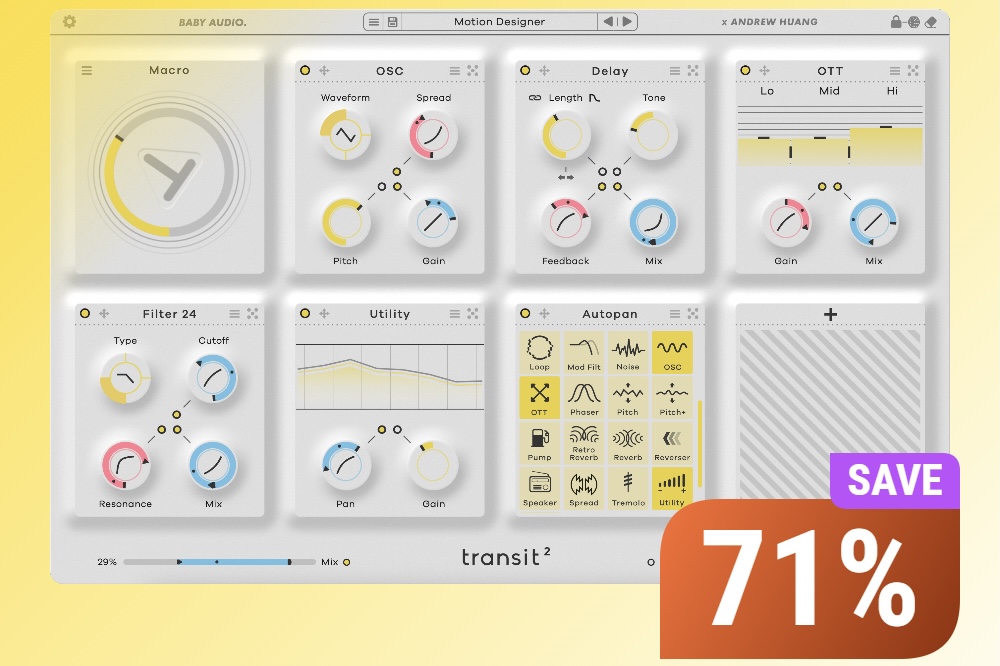1000x666 pixels.
Task: Click the Delay Length curve shape icon
Action: [594, 98]
